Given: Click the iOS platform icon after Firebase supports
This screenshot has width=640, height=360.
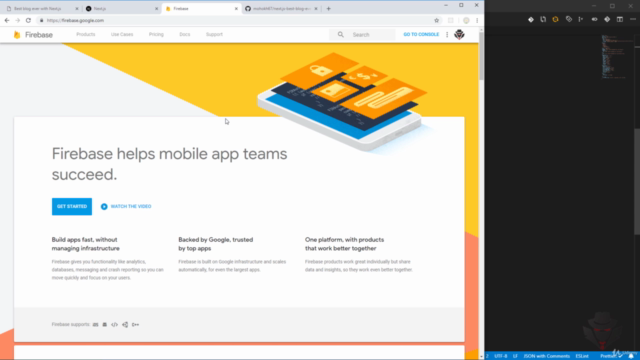Looking at the screenshot, I should point(96,324).
